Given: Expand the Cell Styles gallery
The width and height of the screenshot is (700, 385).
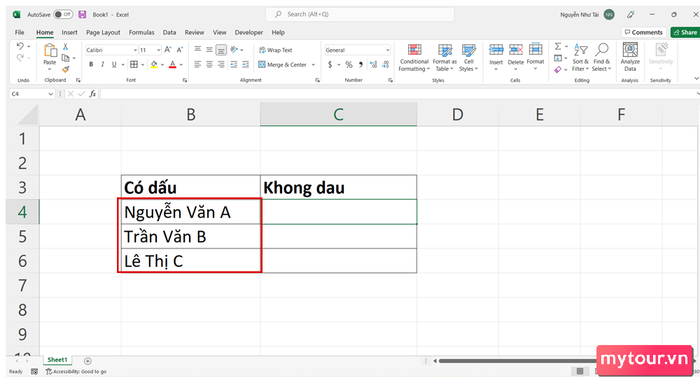Looking at the screenshot, I should [x=468, y=58].
